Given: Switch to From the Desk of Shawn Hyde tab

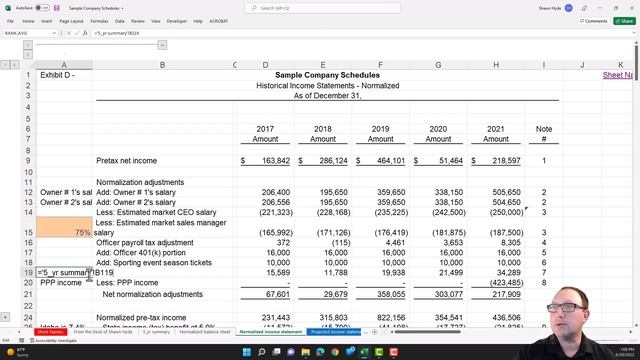Looking at the screenshot, I should point(103,332).
